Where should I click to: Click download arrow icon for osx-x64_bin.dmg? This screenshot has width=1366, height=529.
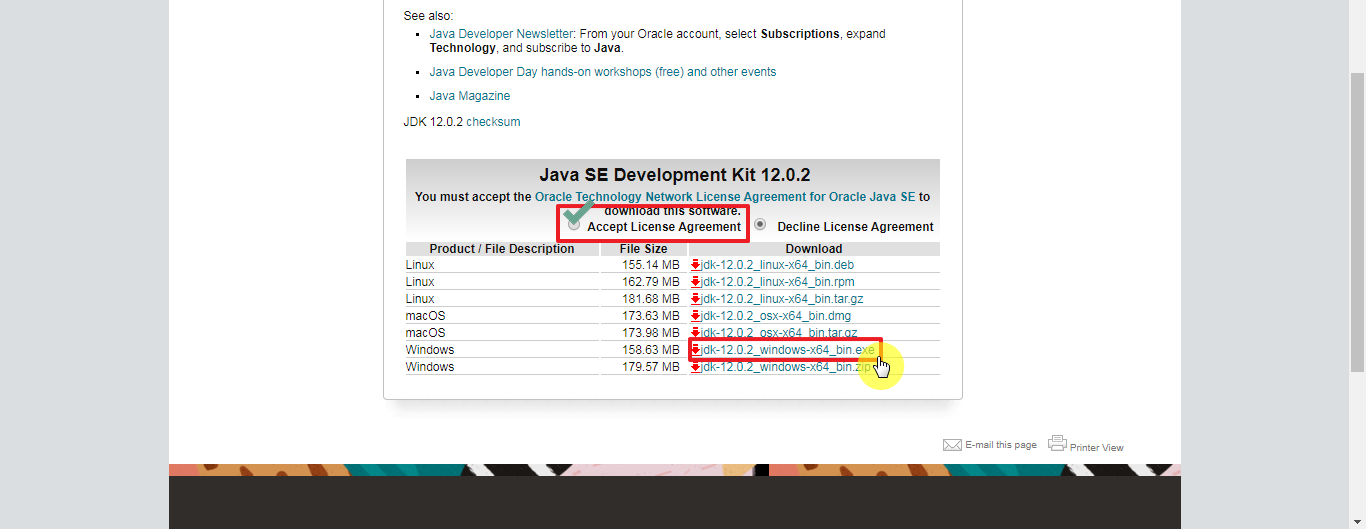coord(695,316)
